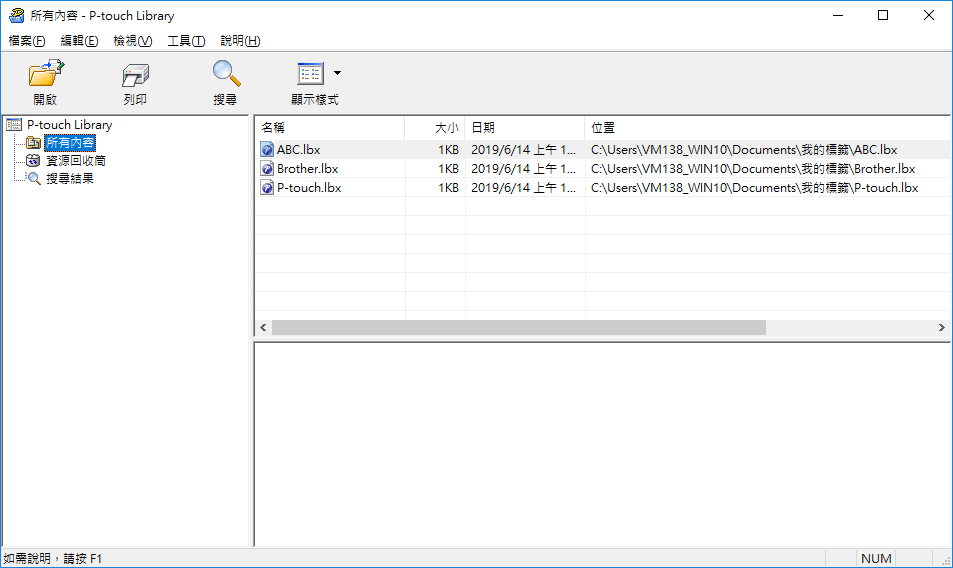Click the NUM indicator in the status bar
This screenshot has width=953, height=568.
coord(876,558)
